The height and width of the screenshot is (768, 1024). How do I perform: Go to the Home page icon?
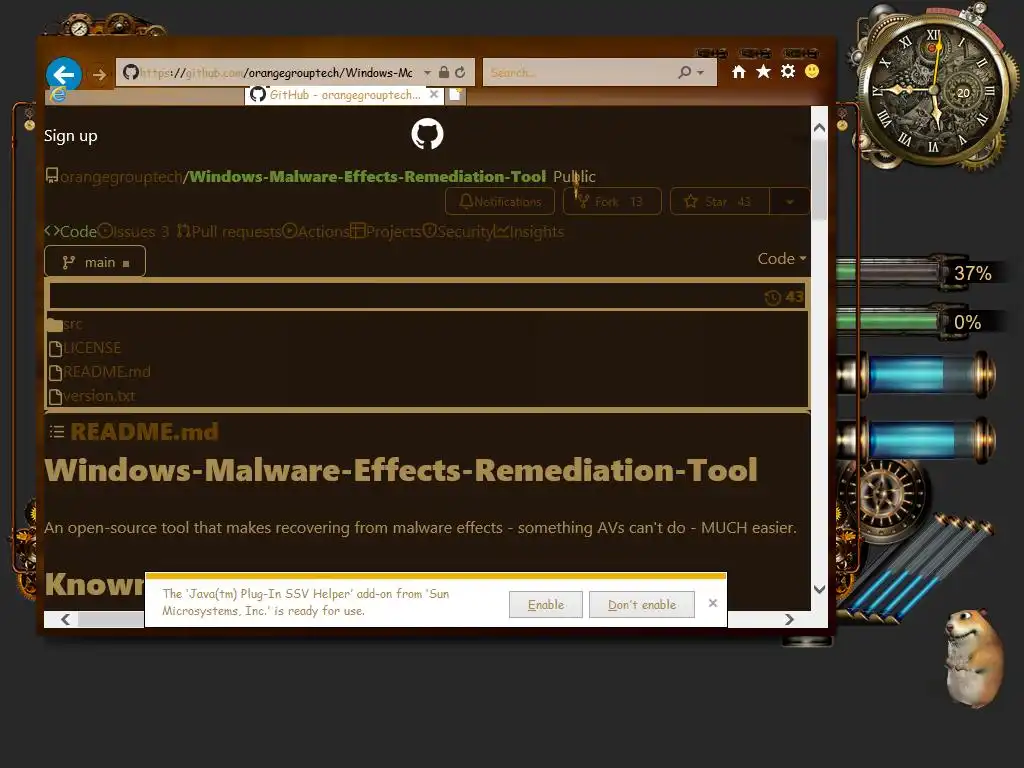point(739,72)
